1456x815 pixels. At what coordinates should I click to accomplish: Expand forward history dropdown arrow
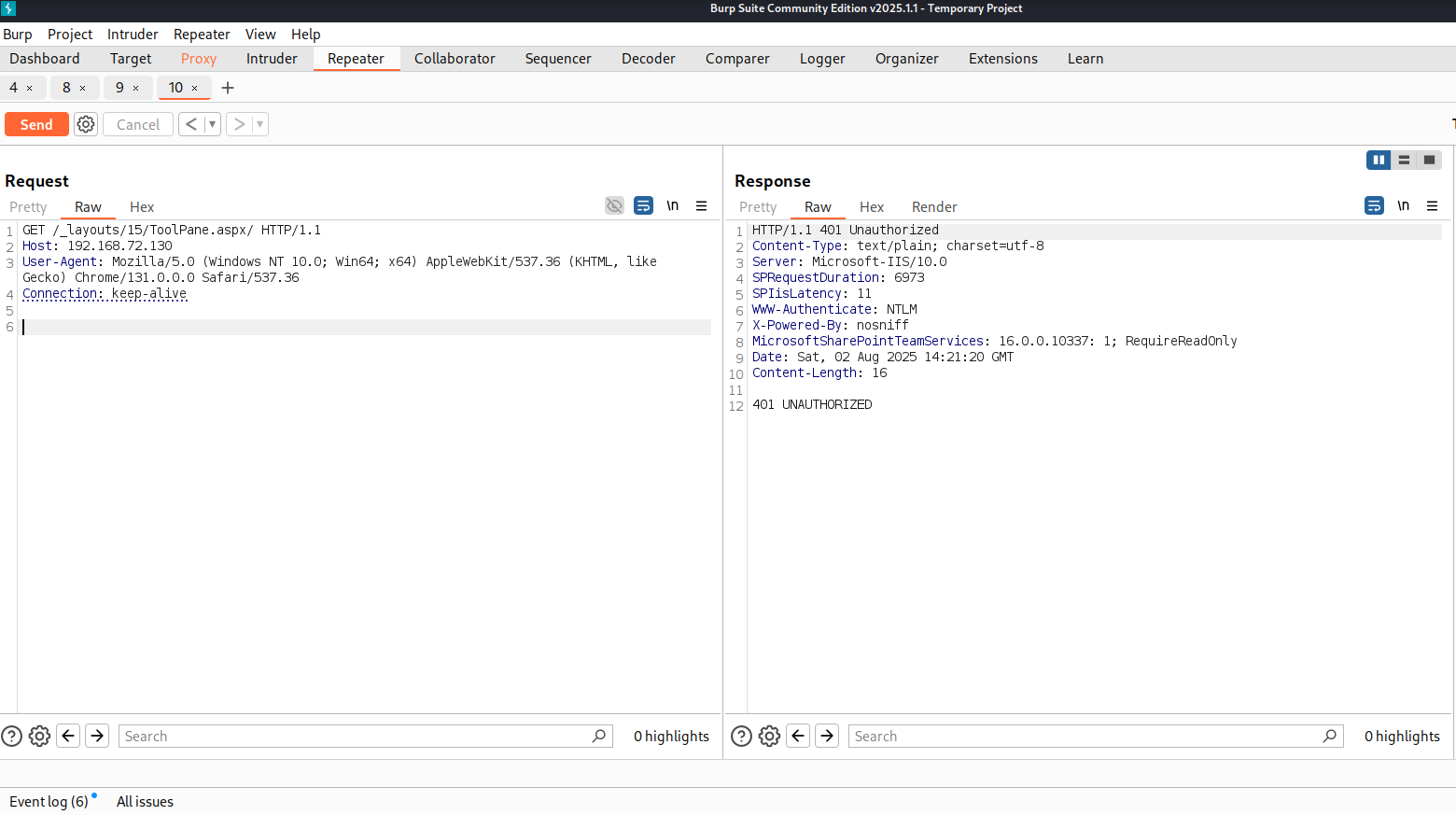tap(260, 124)
